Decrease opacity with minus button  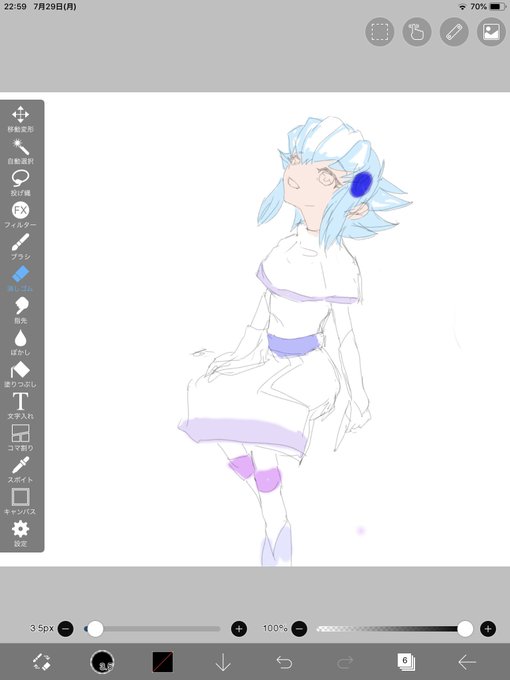(x=299, y=628)
